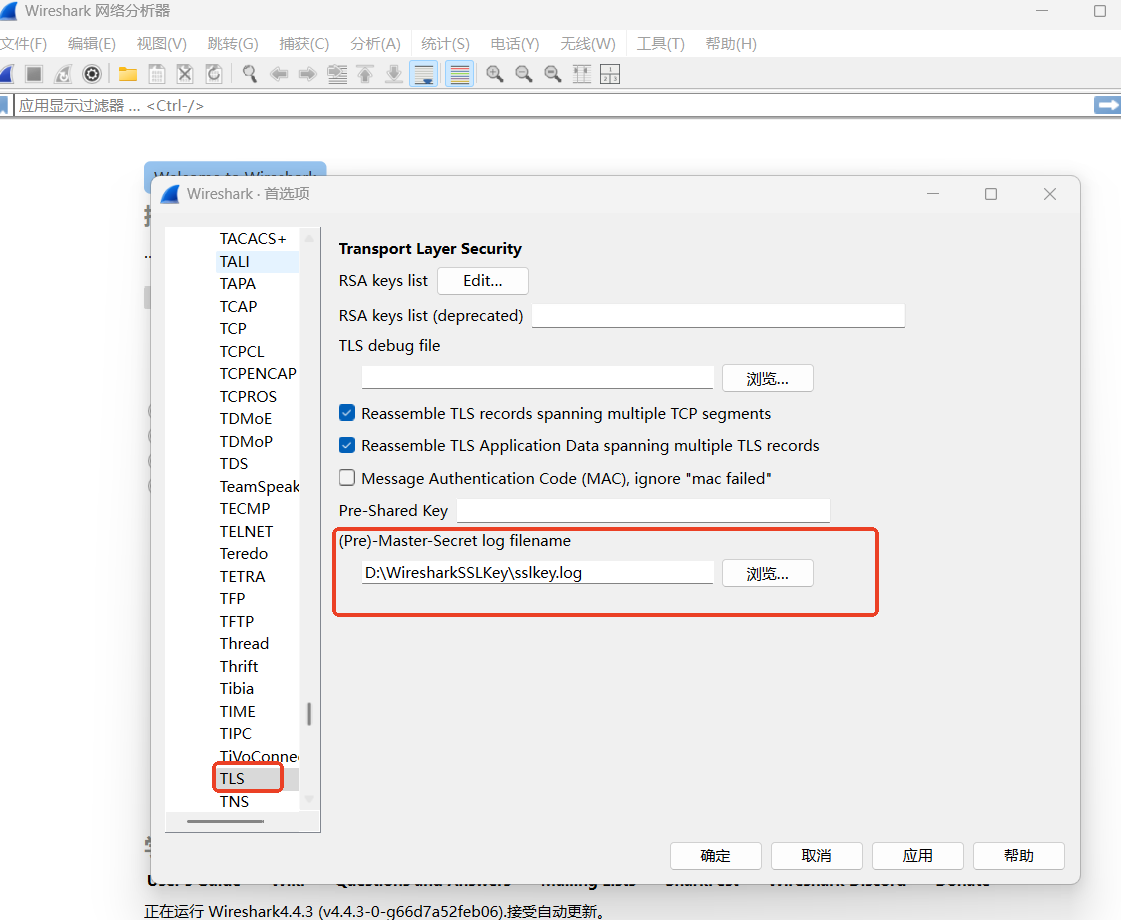Select TACACS+ in the protocol list
This screenshot has height=920, width=1121.
tap(253, 239)
